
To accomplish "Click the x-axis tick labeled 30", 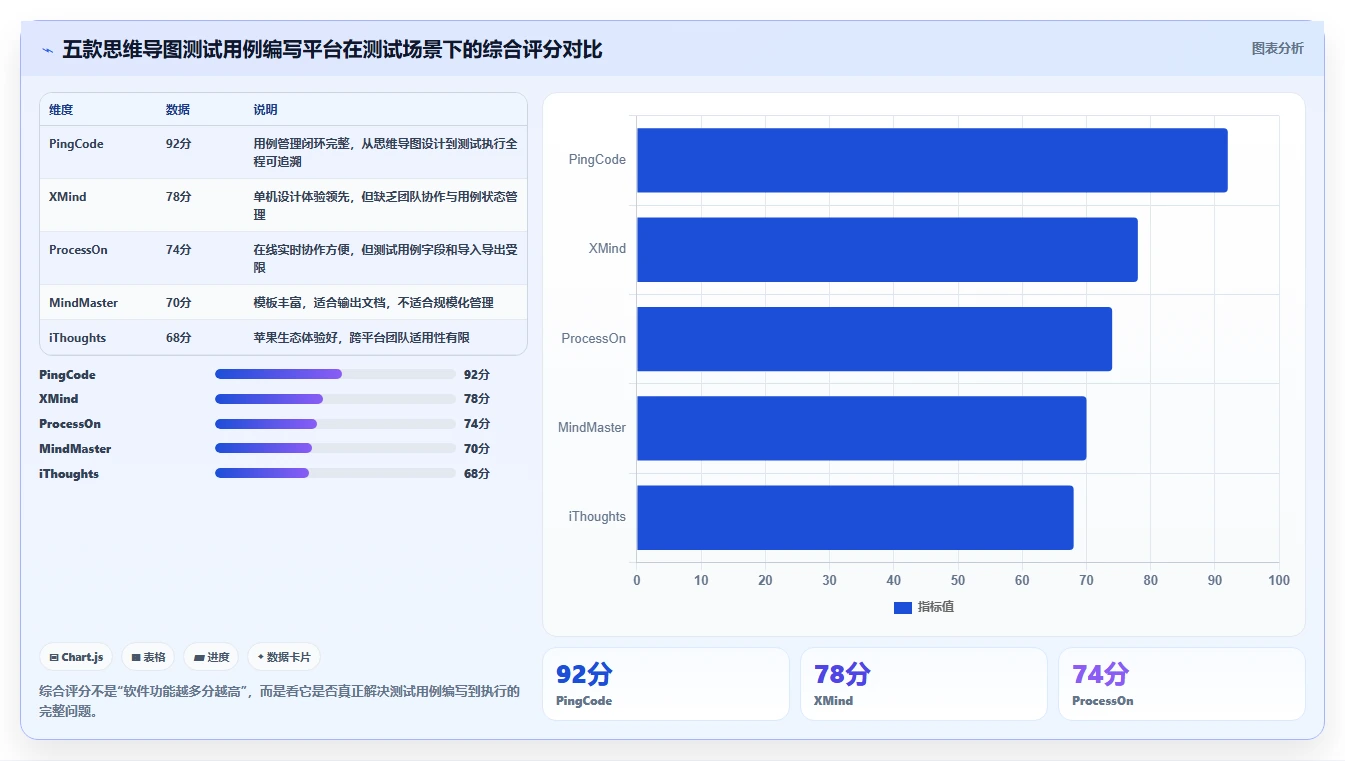I will click(x=830, y=580).
